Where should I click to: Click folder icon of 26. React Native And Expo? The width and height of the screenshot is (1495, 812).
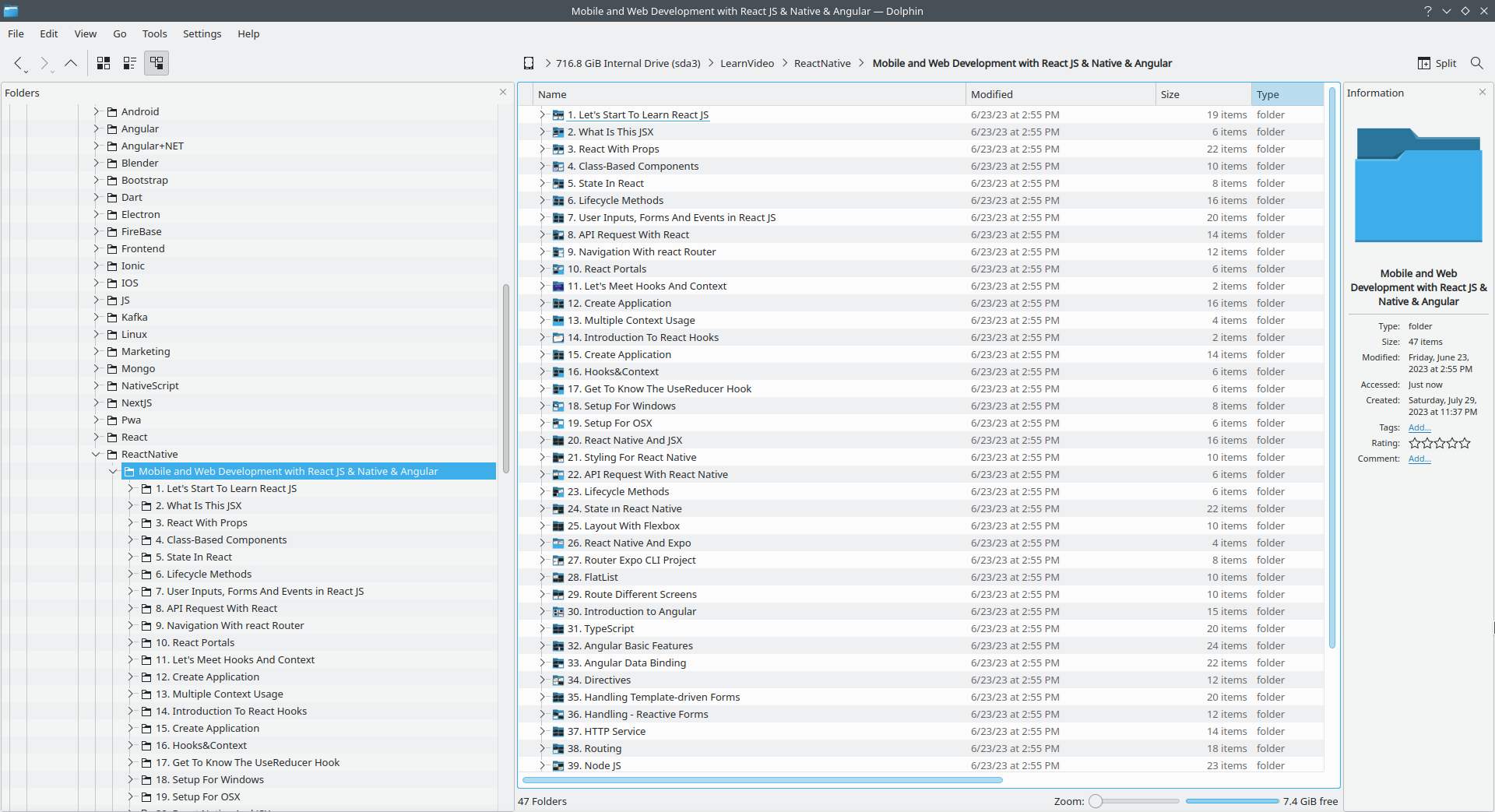[558, 543]
